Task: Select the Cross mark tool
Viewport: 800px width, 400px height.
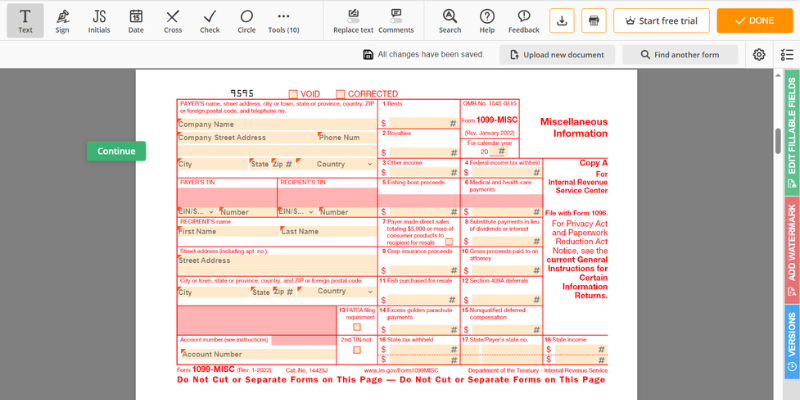Action: tap(172, 20)
